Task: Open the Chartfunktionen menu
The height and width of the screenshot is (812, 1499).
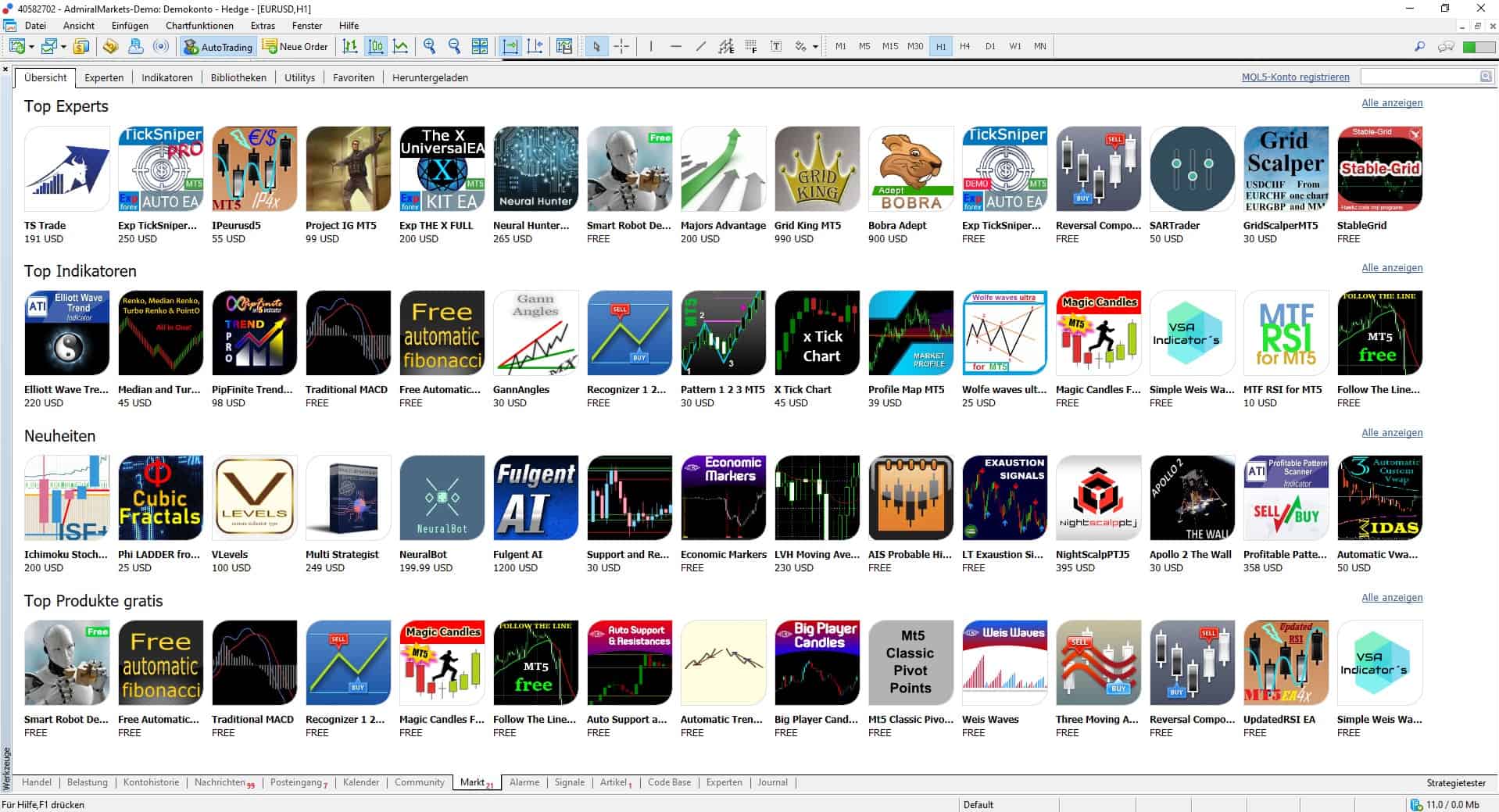Action: 199,26
